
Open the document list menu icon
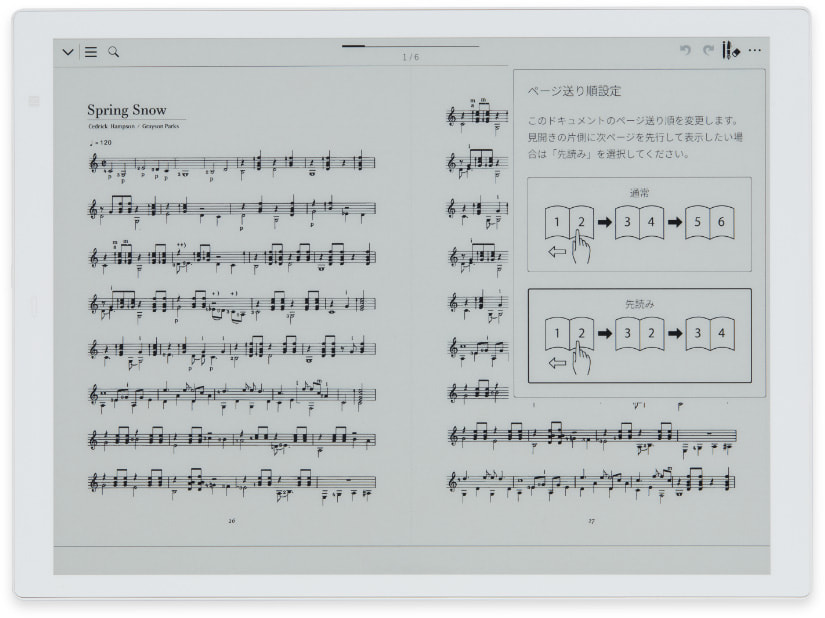91,52
